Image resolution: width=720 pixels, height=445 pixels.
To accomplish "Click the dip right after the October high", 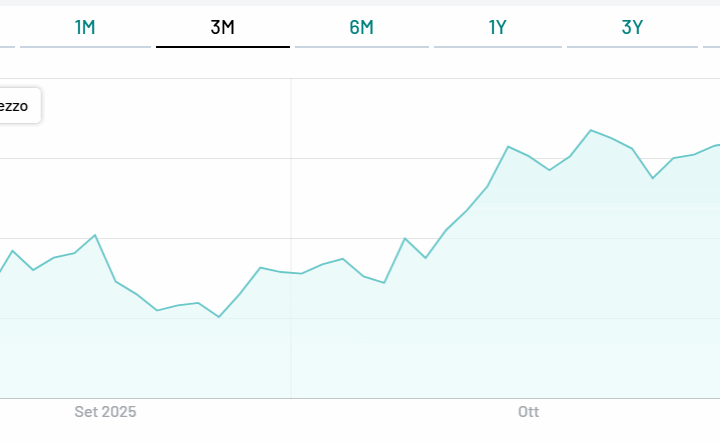I will coord(653,178).
